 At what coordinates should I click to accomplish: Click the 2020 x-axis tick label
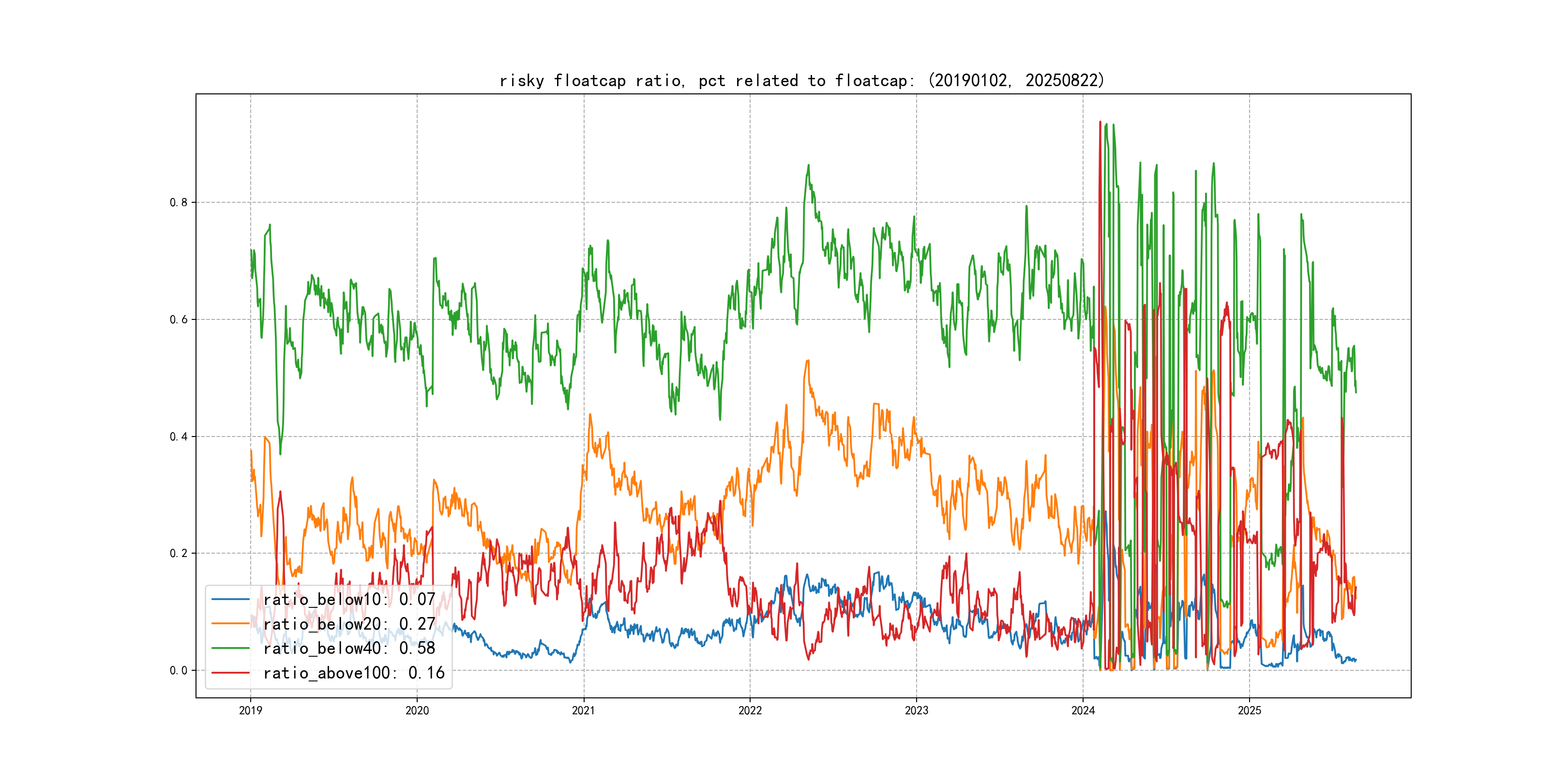click(x=417, y=710)
